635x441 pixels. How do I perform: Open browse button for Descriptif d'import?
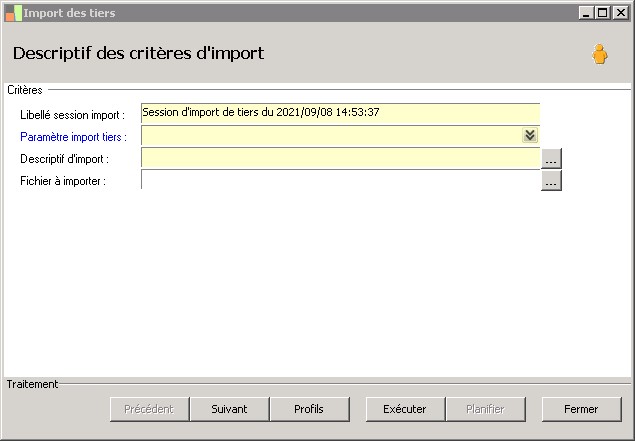551,158
